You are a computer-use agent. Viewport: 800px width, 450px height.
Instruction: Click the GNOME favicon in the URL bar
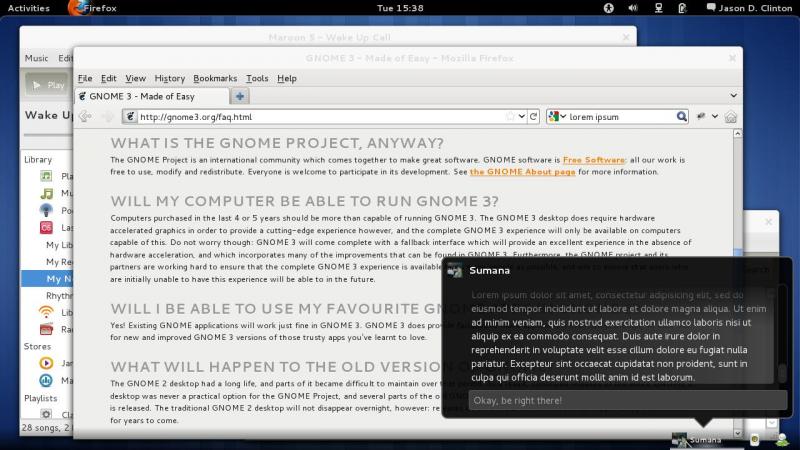coord(130,116)
